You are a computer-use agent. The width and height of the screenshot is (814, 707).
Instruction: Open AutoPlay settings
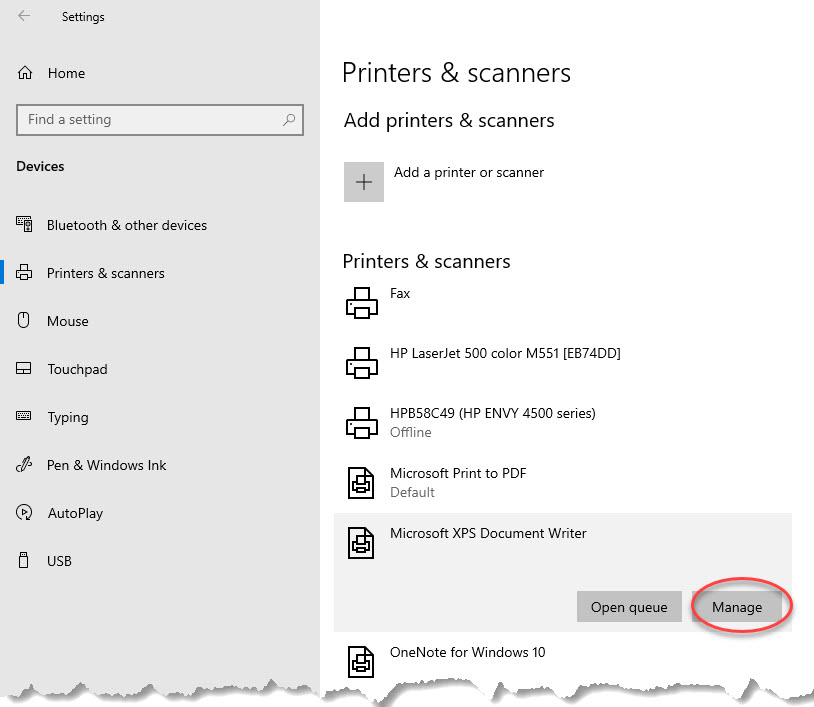click(75, 513)
